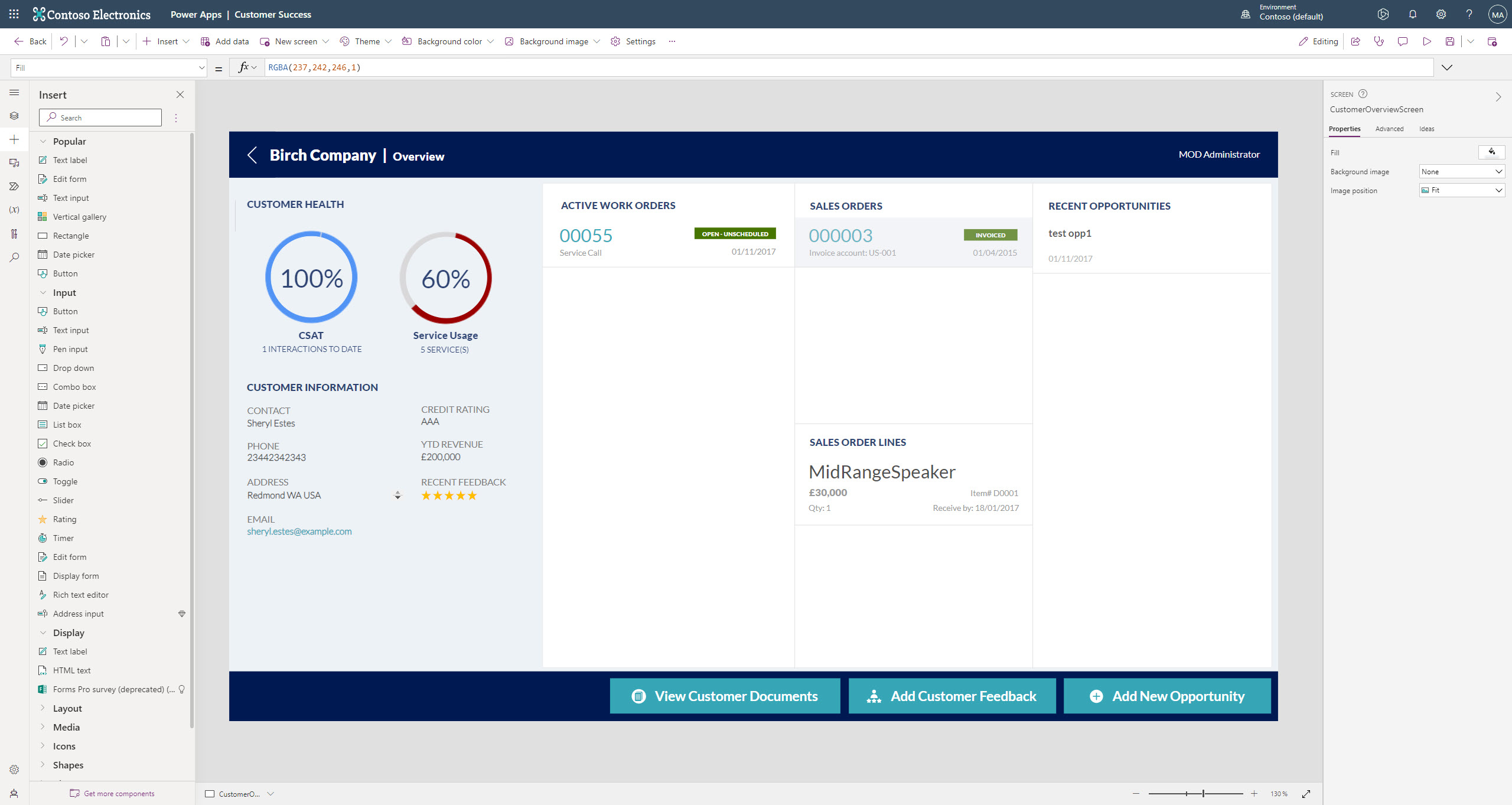Click the Search field in Insert panel

click(x=100, y=118)
